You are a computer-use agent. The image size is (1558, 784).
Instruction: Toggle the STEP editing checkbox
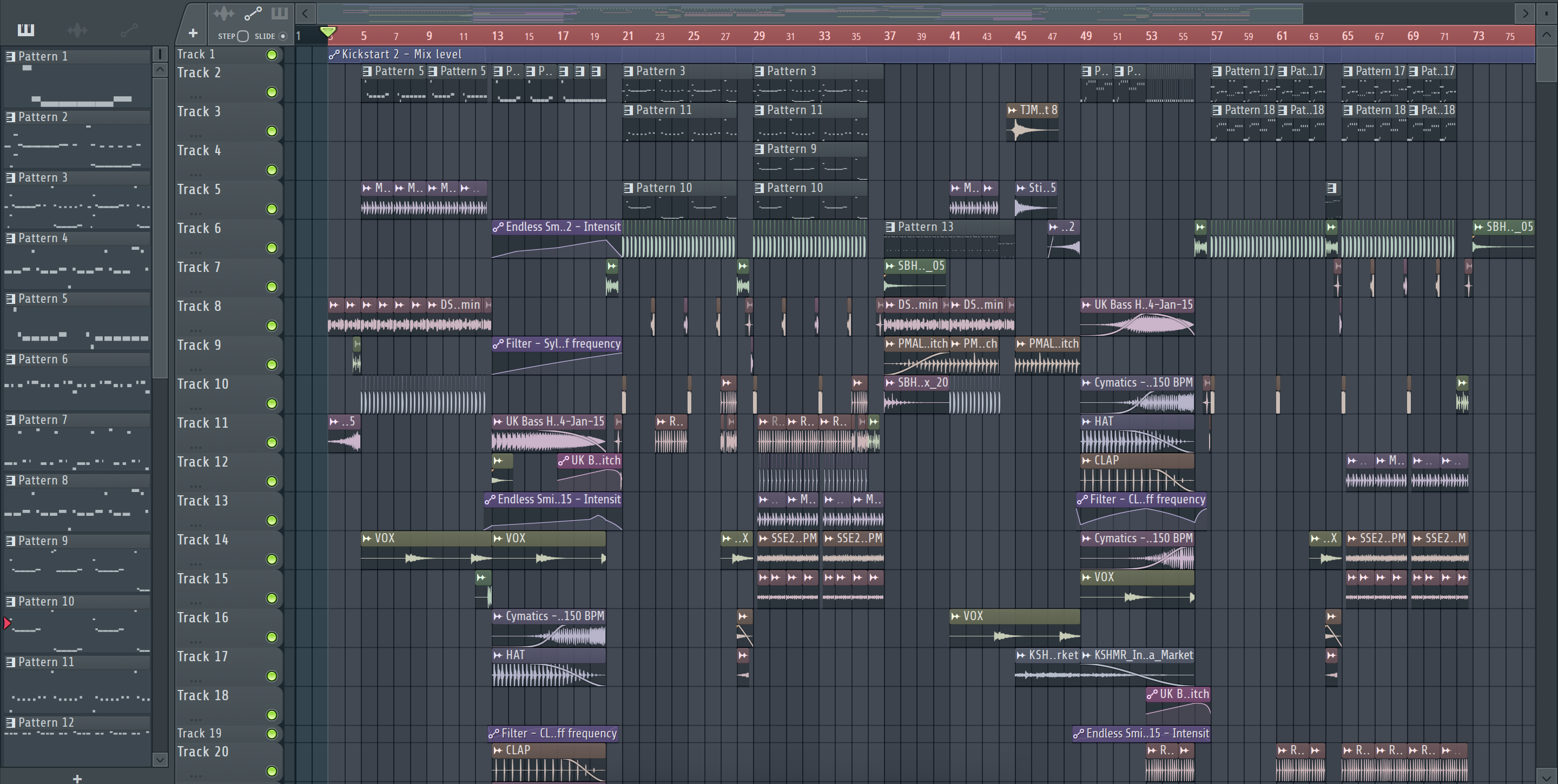pos(242,36)
